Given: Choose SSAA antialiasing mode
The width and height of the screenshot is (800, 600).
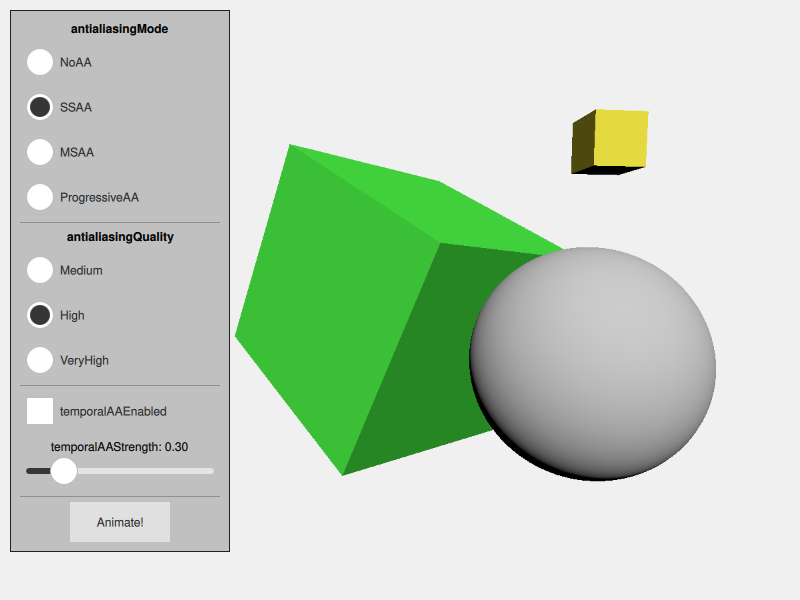Looking at the screenshot, I should (x=40, y=107).
